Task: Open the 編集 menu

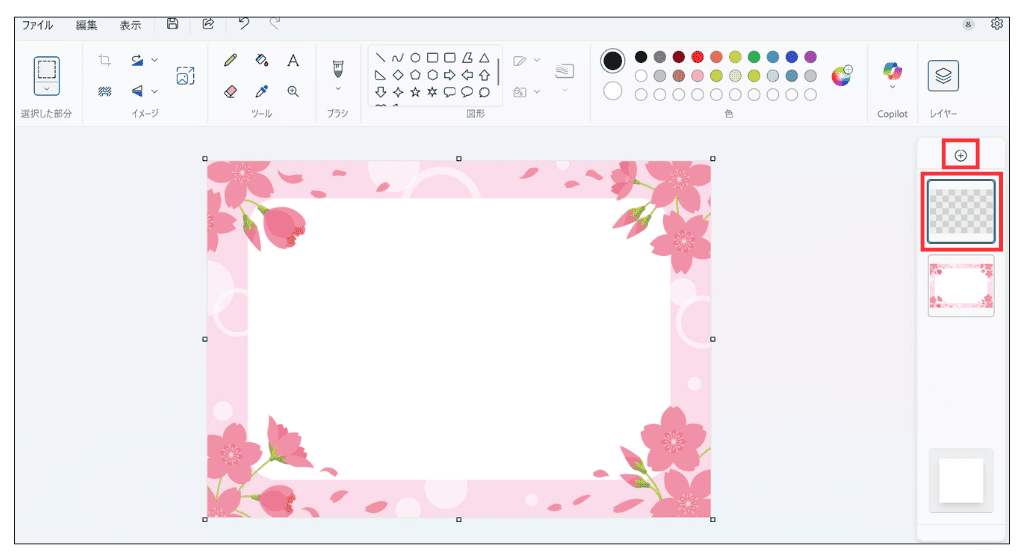Action: click(x=86, y=25)
